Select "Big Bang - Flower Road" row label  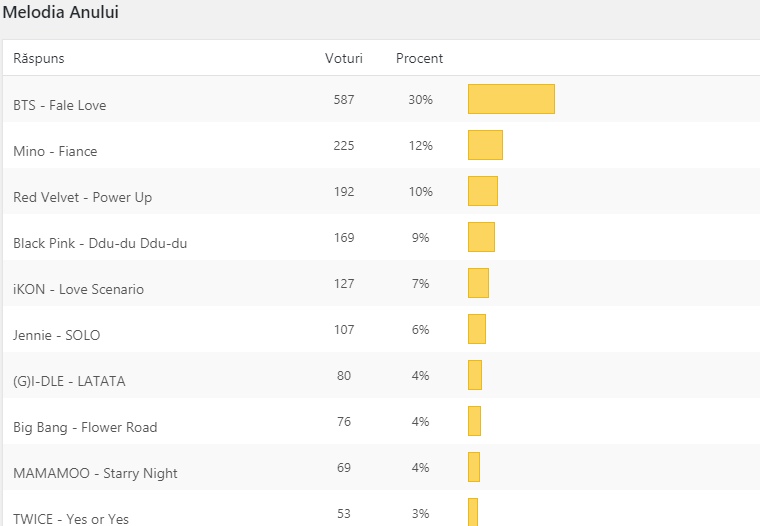coord(85,427)
